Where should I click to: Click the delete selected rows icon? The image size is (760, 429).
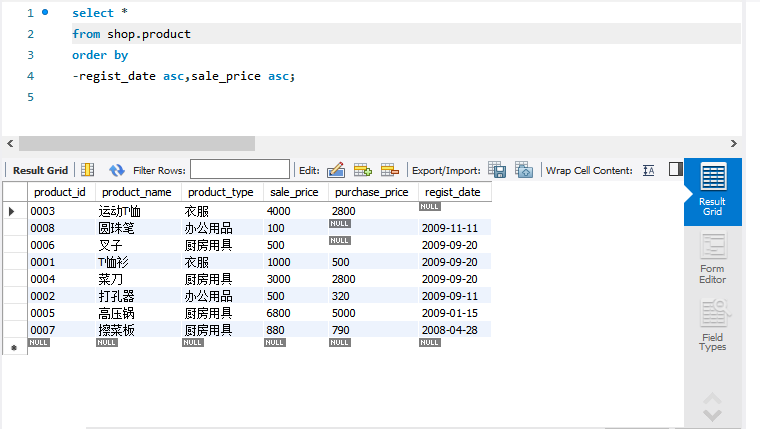pos(390,170)
